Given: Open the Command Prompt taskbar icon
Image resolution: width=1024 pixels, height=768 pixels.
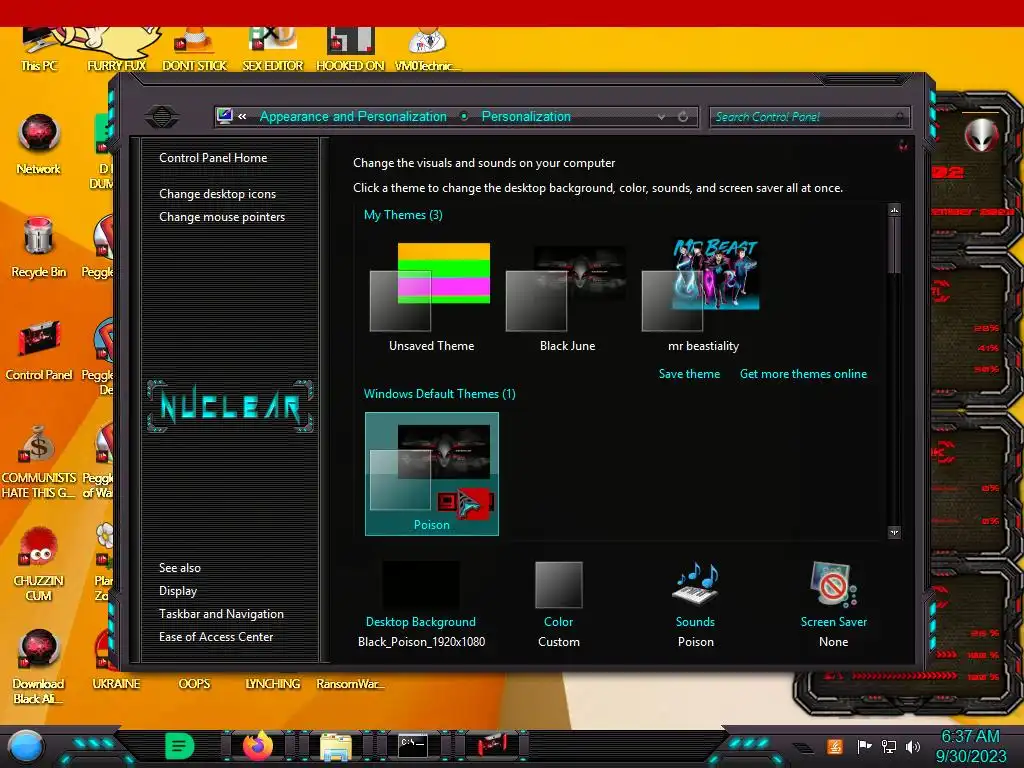Looking at the screenshot, I should click(413, 745).
